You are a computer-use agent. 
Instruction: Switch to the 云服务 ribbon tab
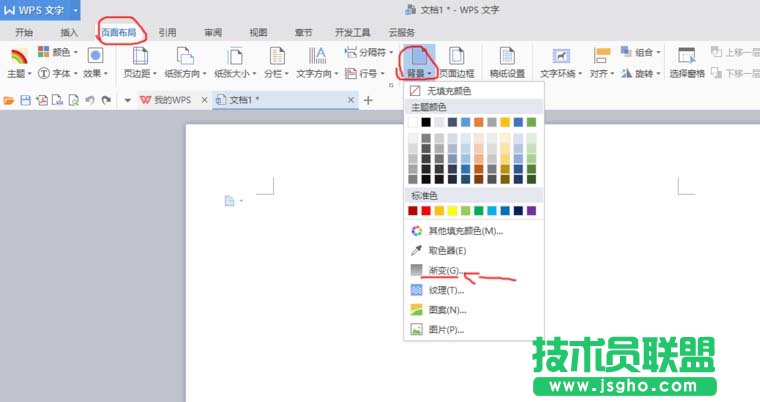click(402, 32)
